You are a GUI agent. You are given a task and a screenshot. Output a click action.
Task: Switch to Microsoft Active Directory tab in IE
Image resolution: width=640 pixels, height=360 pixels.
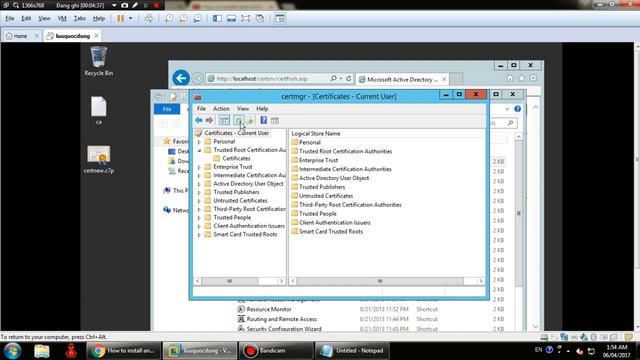pyautogui.click(x=402, y=79)
